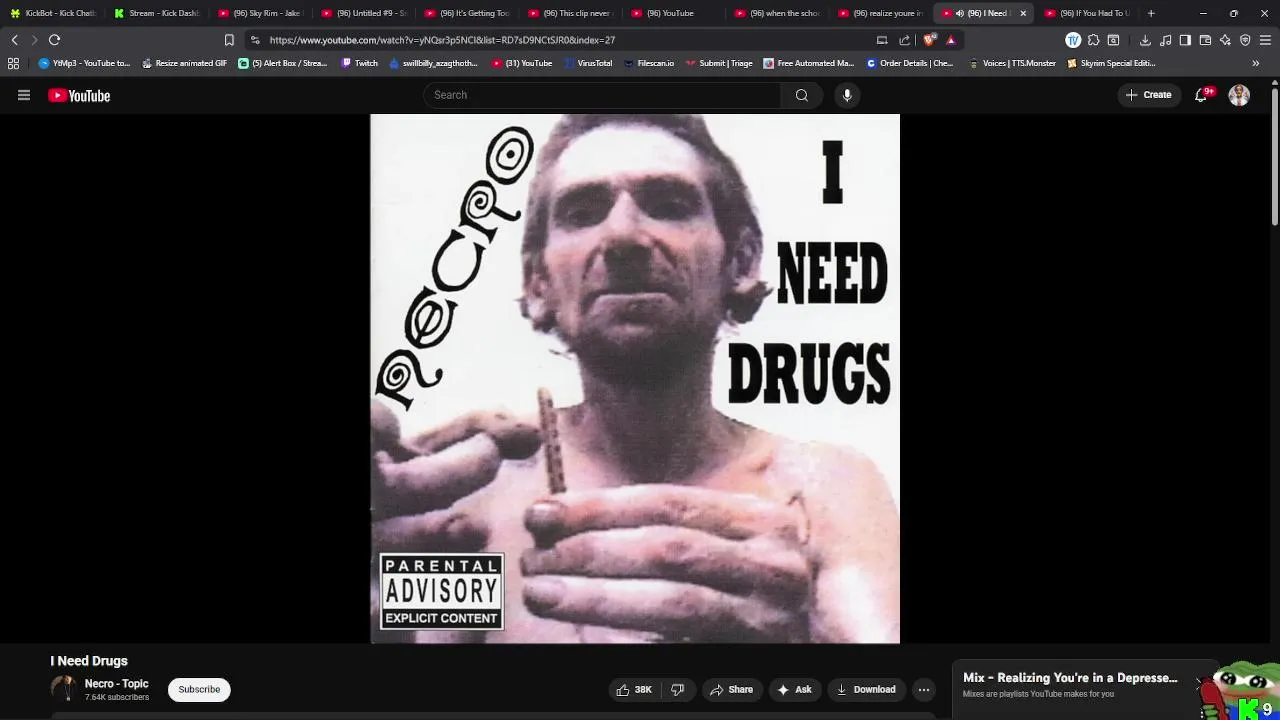
Task: Open the account avatar menu
Action: click(1239, 95)
